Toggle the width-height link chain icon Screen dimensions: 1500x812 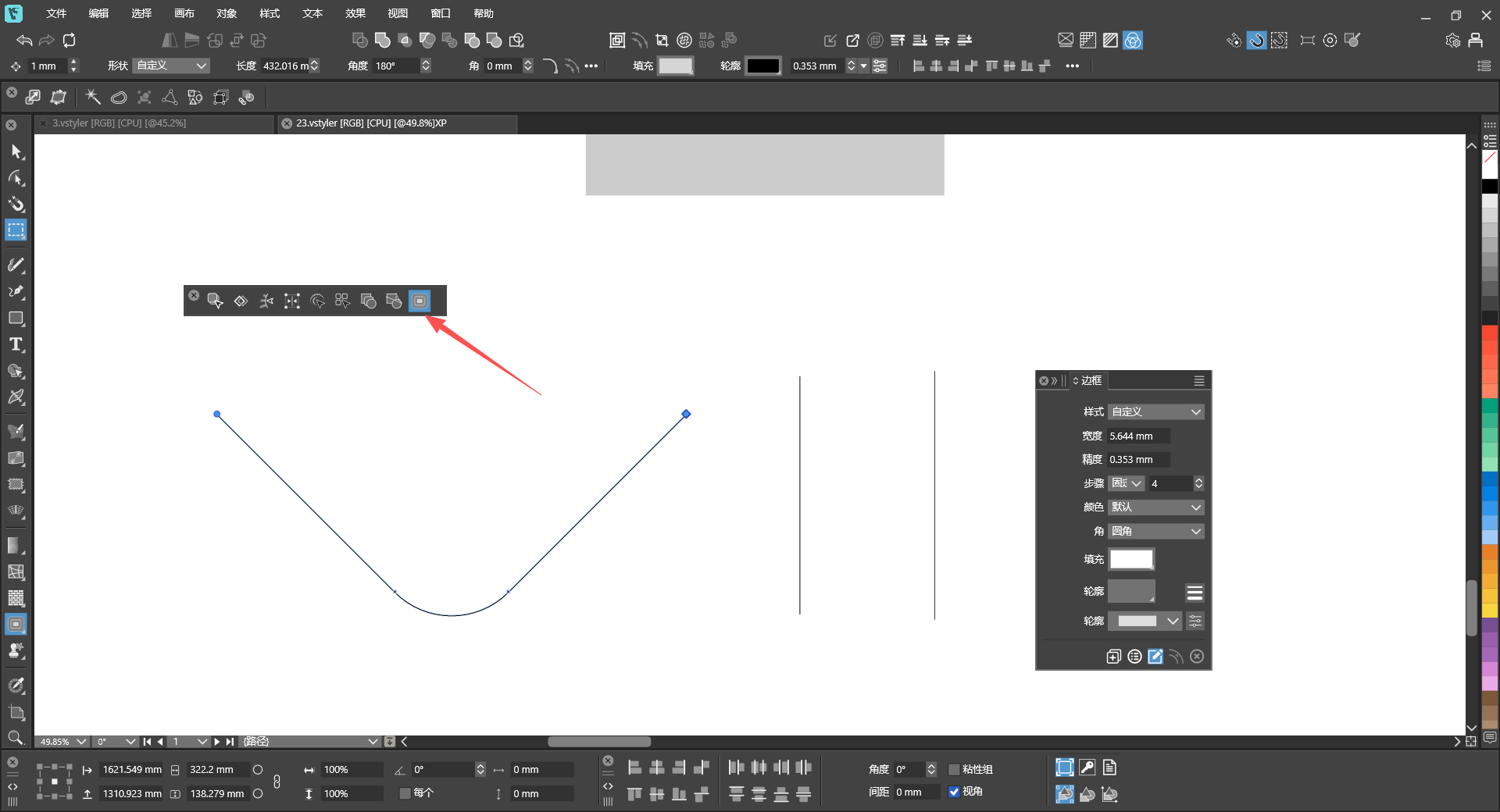(x=277, y=782)
